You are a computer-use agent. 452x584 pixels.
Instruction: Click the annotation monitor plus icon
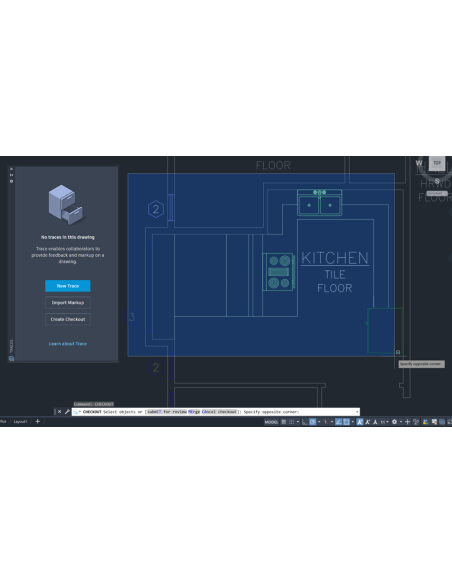tap(408, 422)
